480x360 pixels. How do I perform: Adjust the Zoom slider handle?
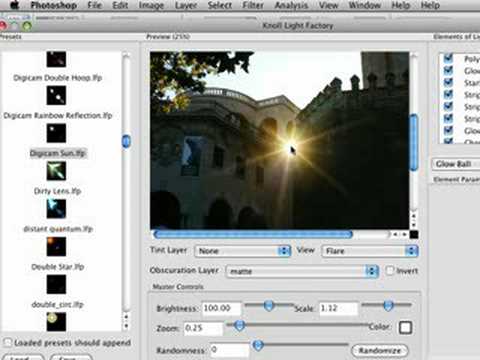coord(239,325)
